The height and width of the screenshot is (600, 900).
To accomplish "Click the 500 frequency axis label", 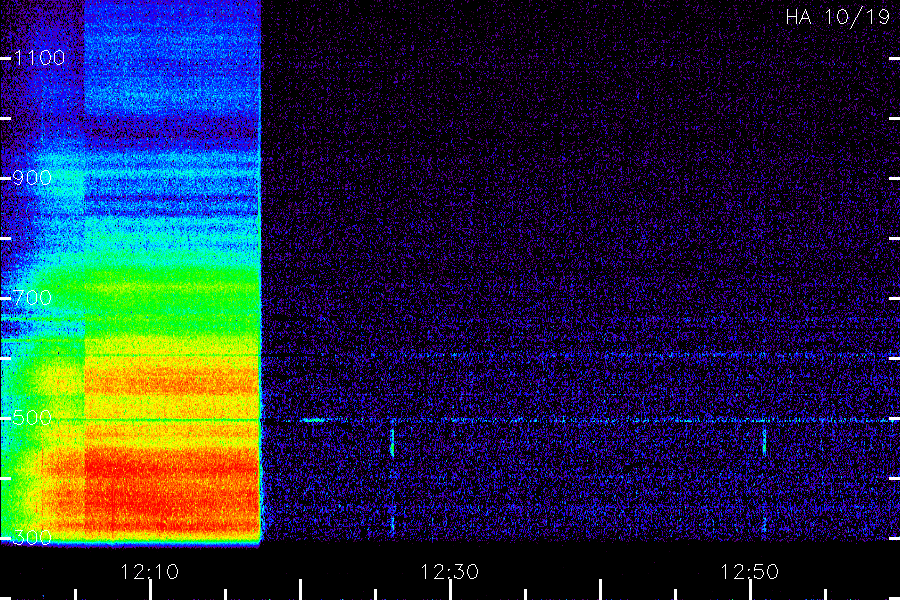I will 32,418.
